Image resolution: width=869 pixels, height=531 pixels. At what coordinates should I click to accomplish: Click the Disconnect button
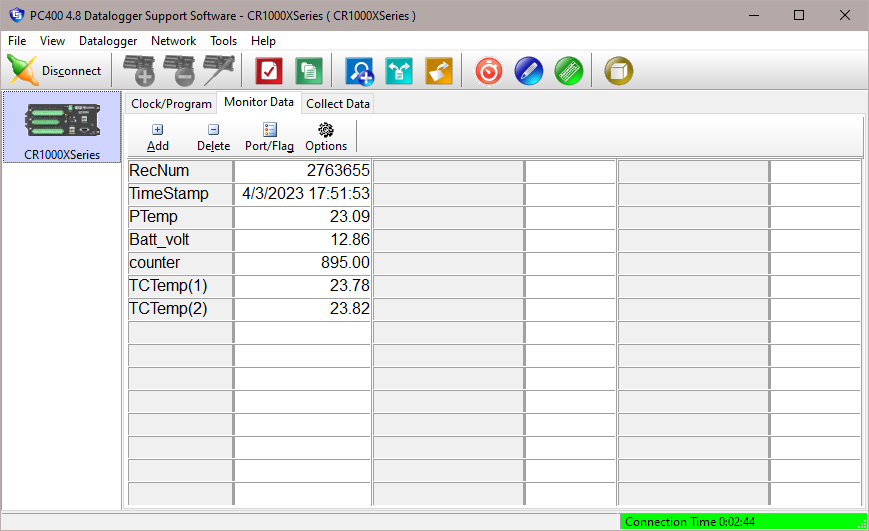click(54, 71)
